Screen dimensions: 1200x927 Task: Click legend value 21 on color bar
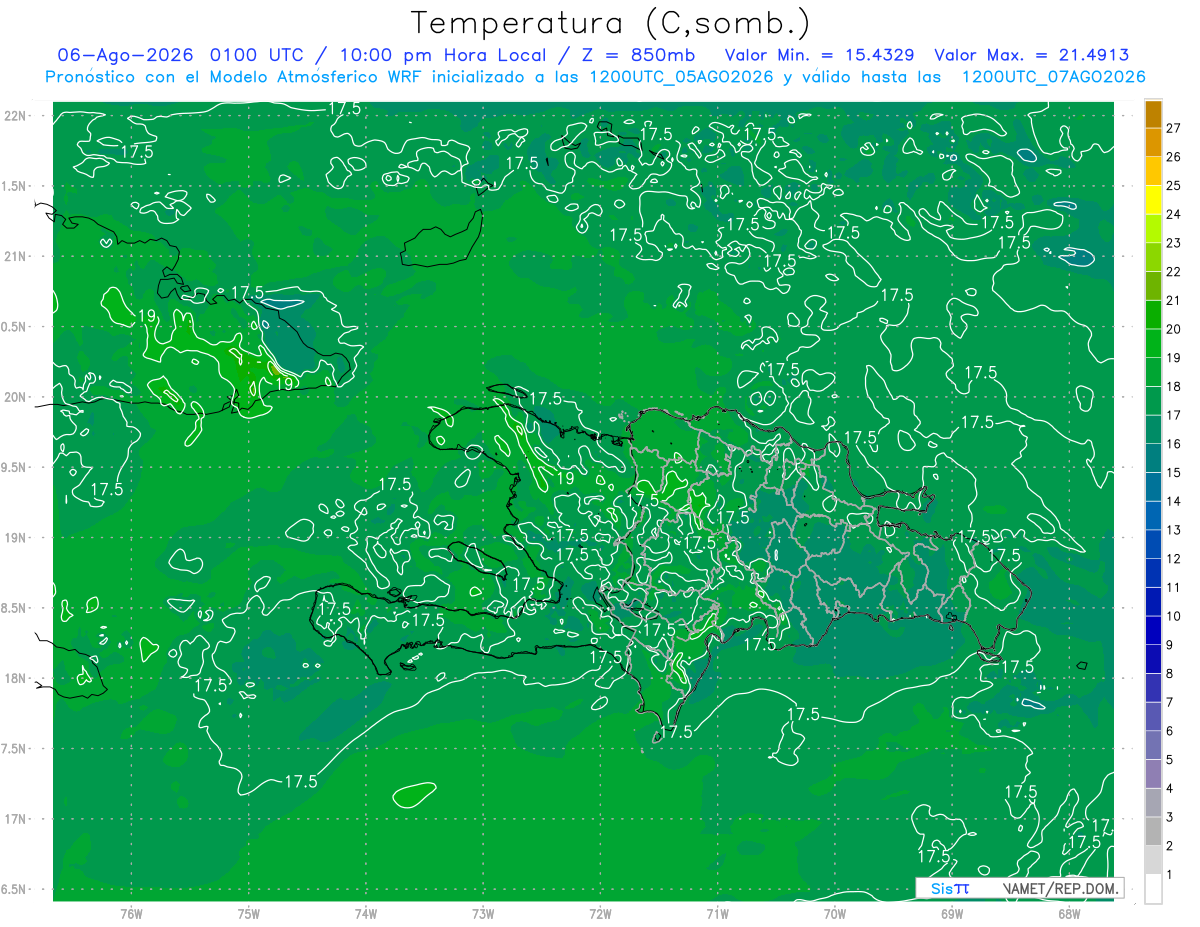coord(1174,300)
